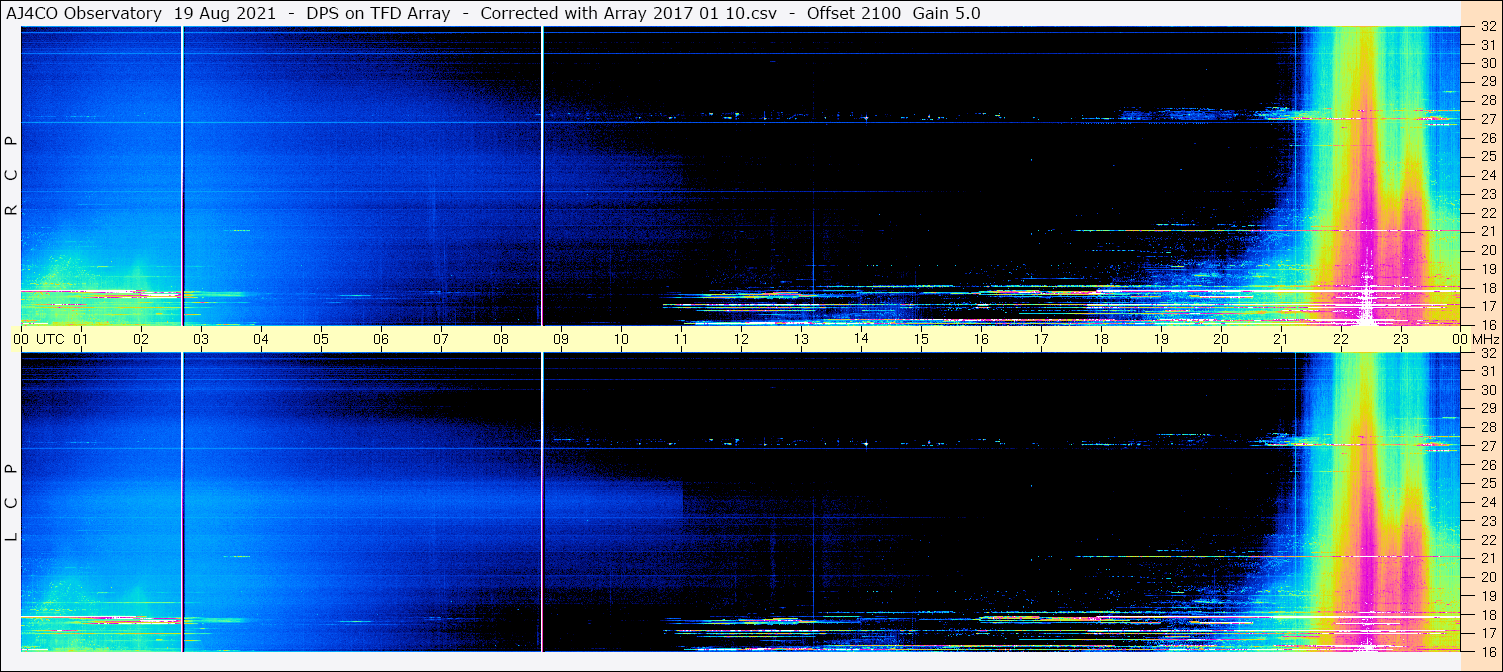Click the 28 MHz label of the LCP panel
The width and height of the screenshot is (1503, 672).
pyautogui.click(x=1487, y=427)
